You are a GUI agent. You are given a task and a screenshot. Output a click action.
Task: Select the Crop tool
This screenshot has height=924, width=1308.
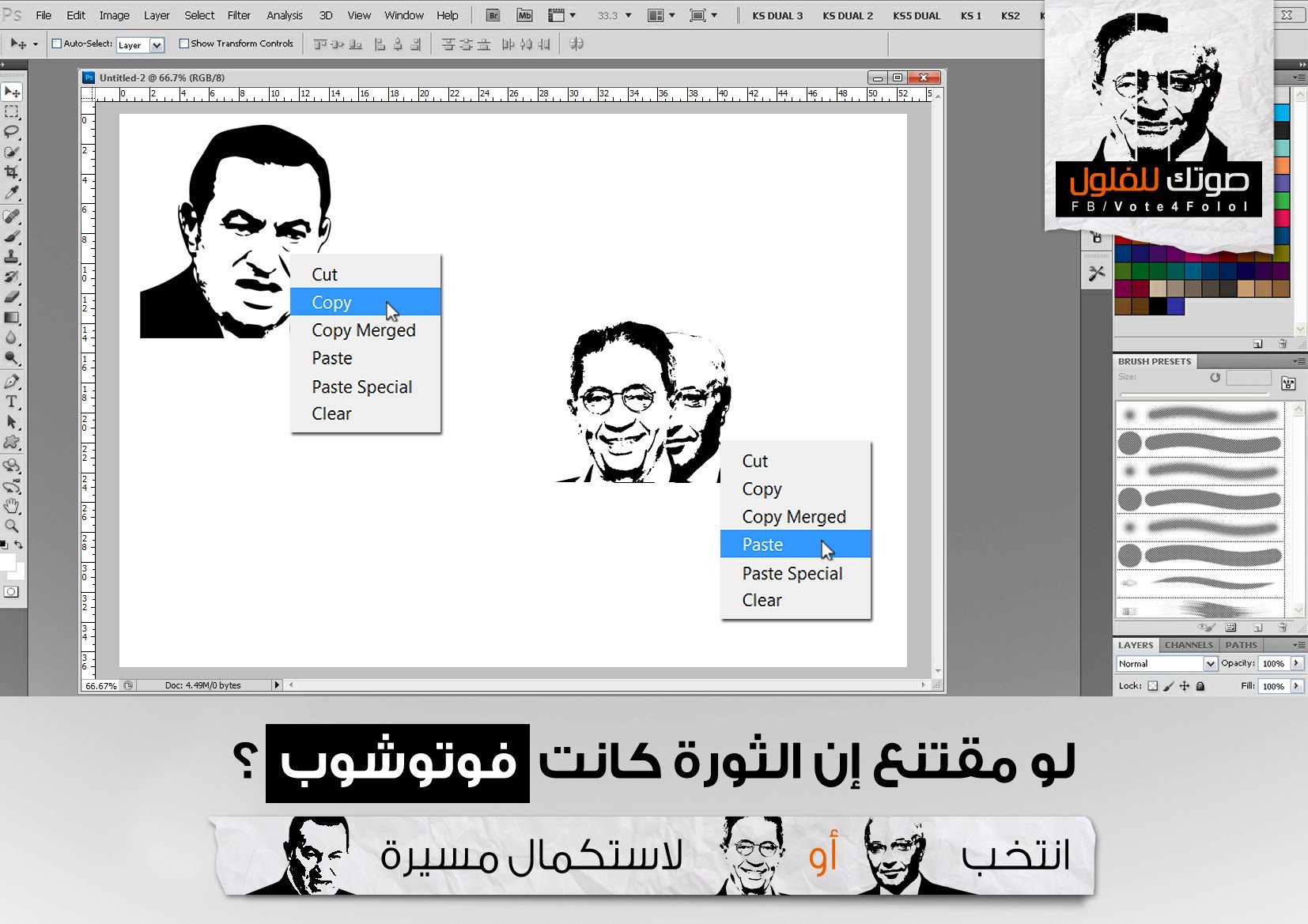click(12, 172)
